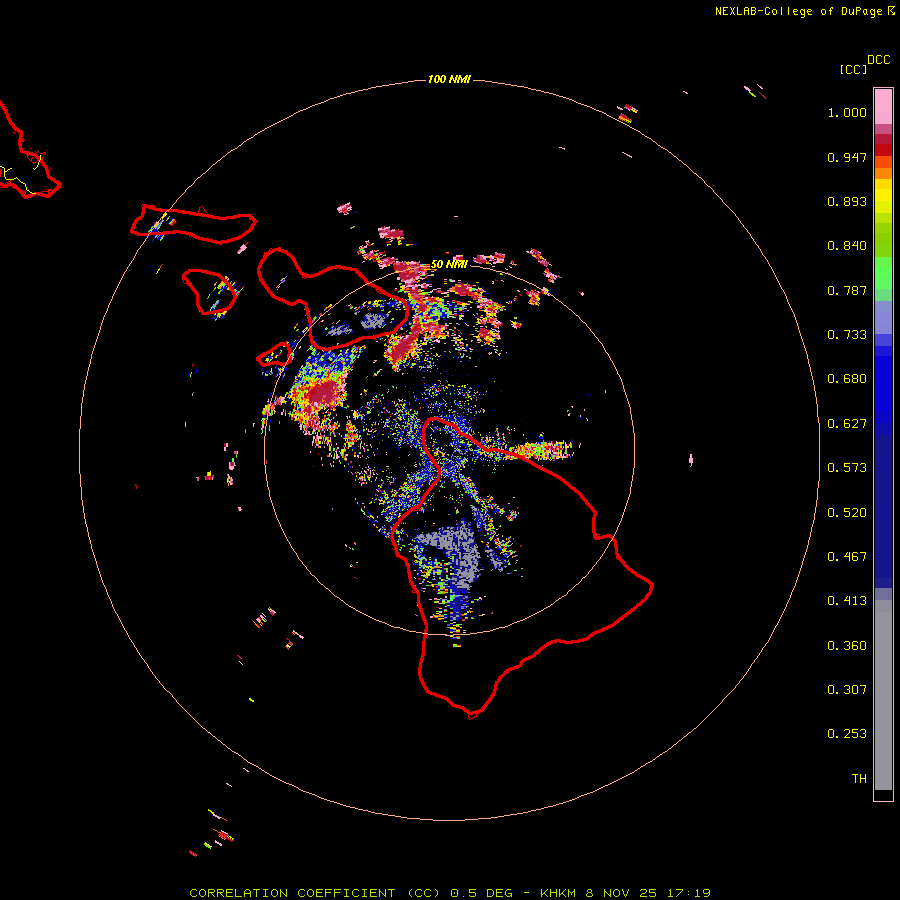Click the 0.893 value on color scale
Screen dimensions: 900x900
click(x=847, y=201)
